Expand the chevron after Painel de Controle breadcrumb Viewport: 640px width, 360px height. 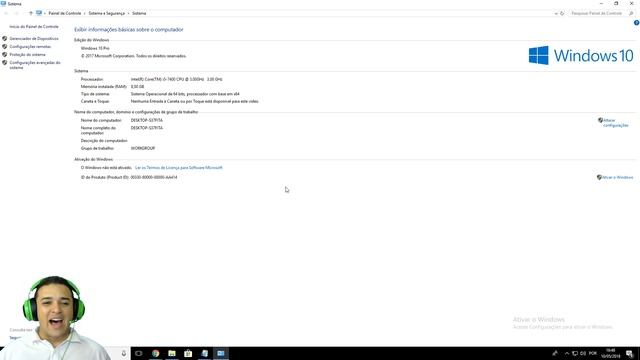(x=85, y=13)
